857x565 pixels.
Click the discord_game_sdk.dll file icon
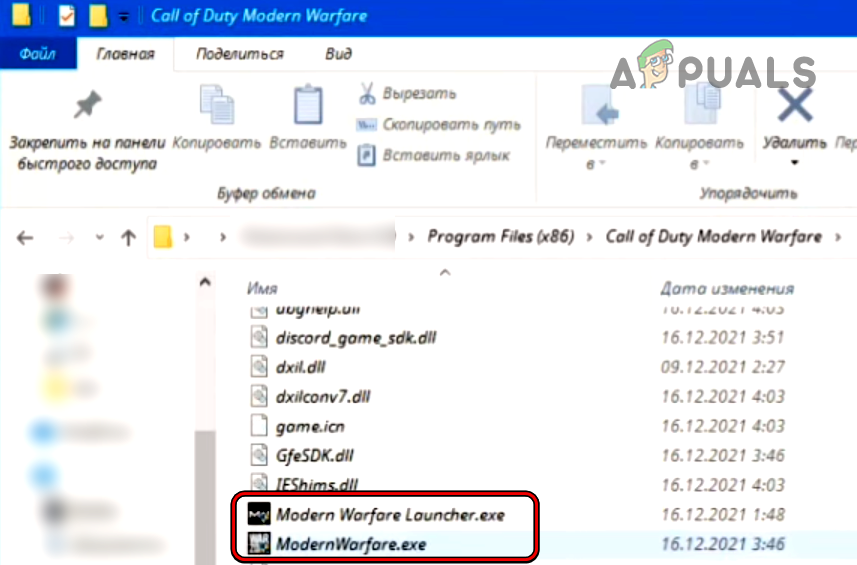259,337
